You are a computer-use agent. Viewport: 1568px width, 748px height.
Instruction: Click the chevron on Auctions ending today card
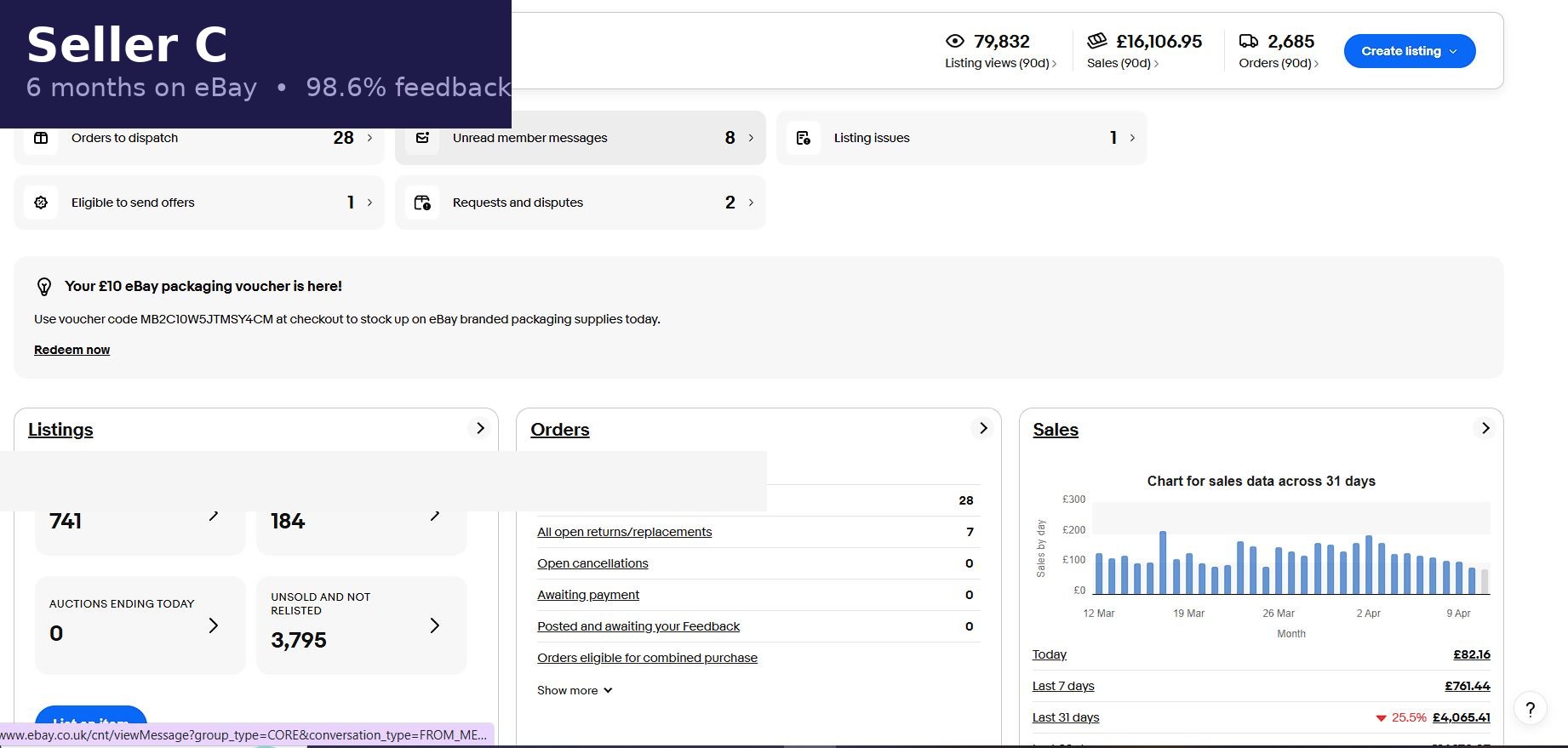(214, 625)
